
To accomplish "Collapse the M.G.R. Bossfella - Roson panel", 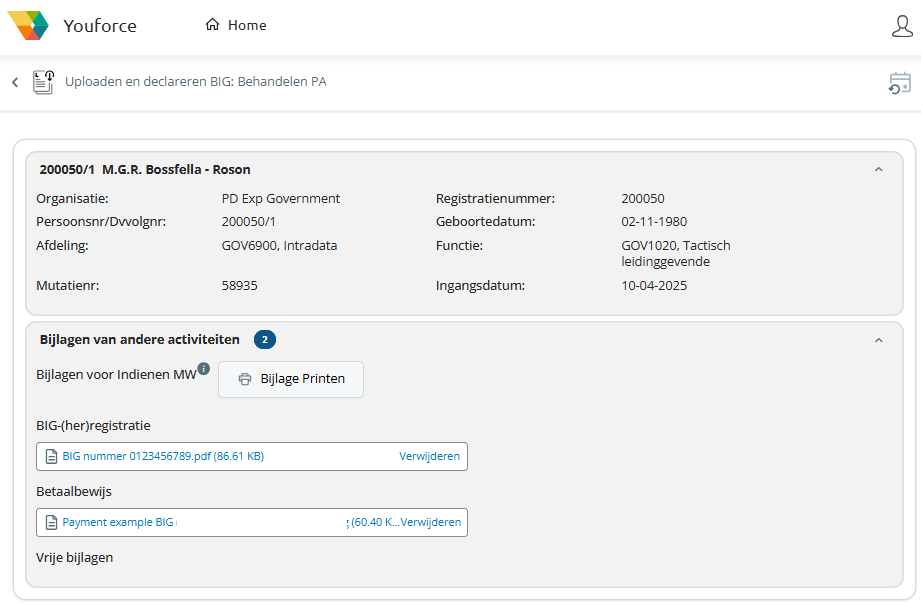I will pyautogui.click(x=879, y=170).
